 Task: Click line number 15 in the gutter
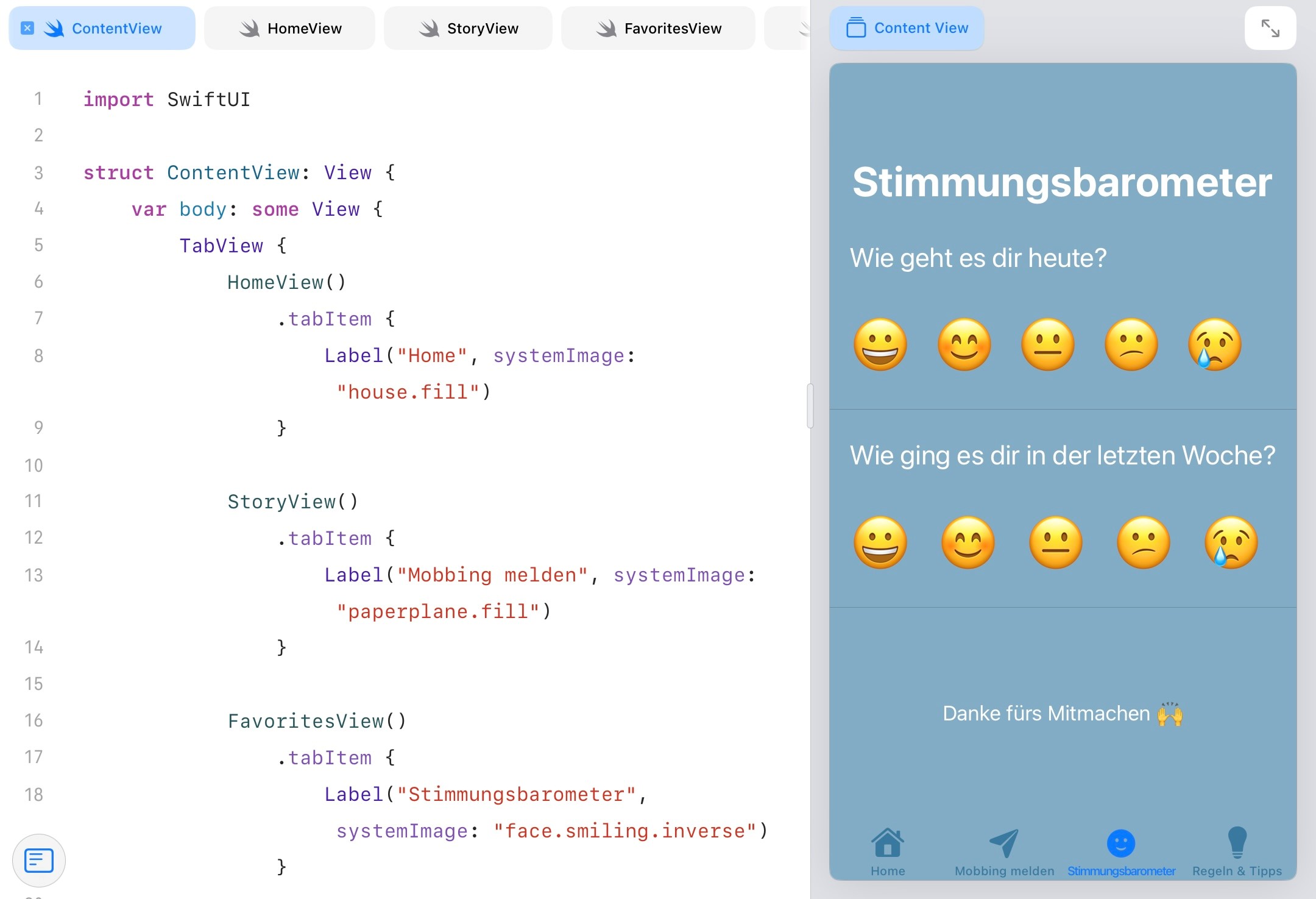pos(34,683)
